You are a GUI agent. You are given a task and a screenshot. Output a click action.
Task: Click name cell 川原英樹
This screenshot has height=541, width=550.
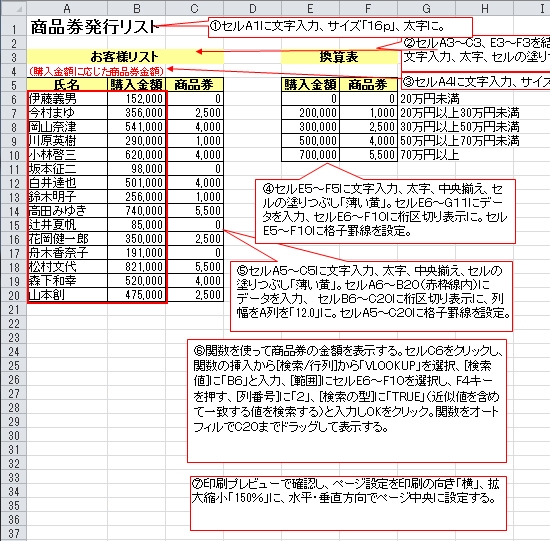tap(67, 141)
